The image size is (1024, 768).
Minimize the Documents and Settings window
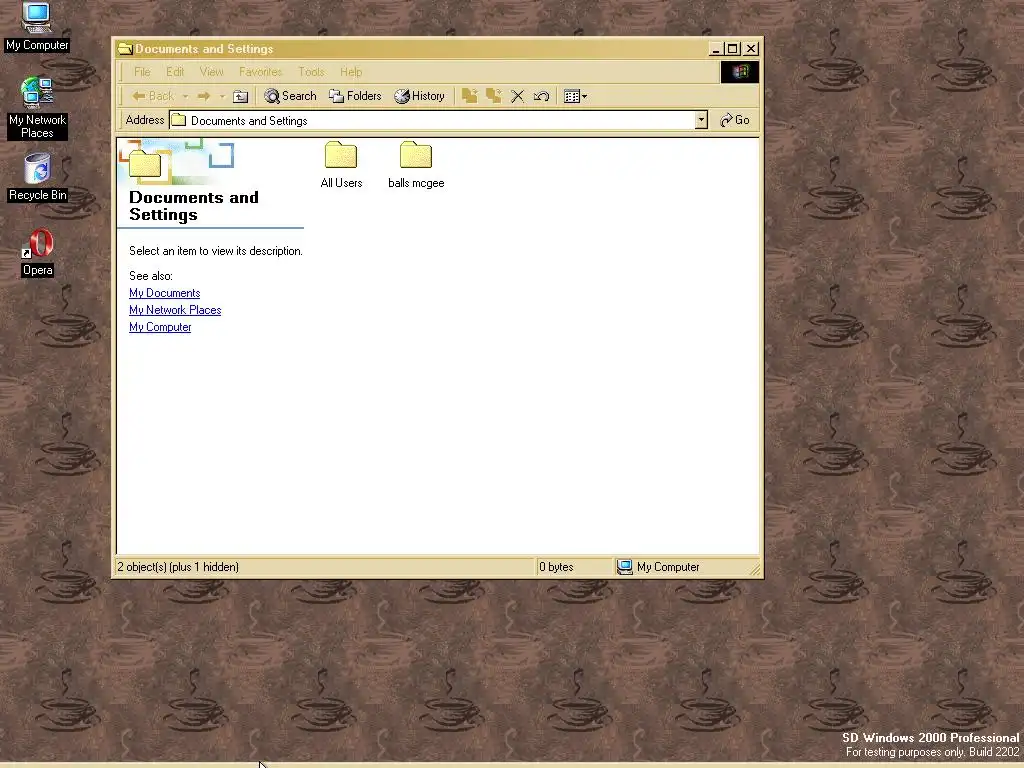[x=716, y=49]
